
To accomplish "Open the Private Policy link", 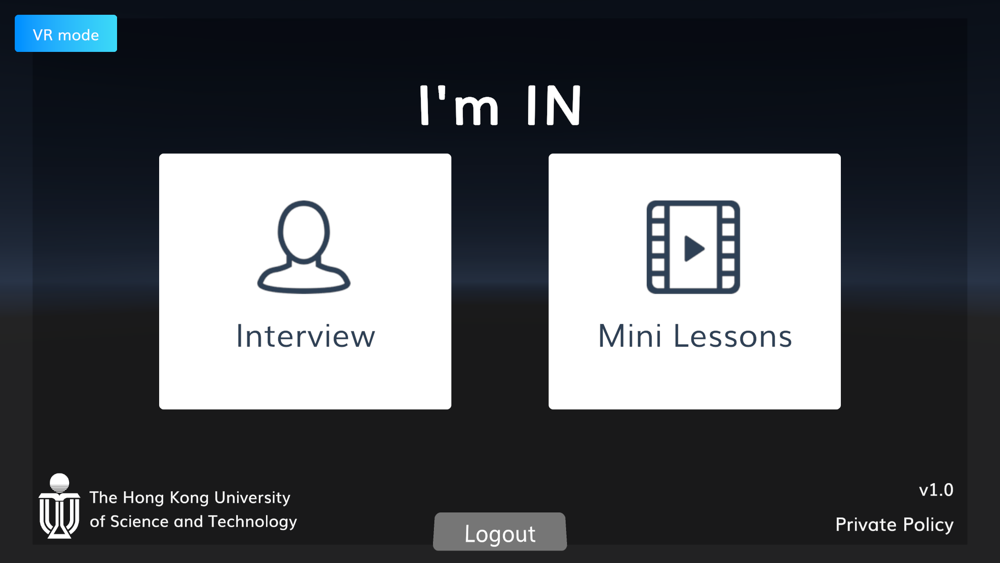I will (x=894, y=525).
